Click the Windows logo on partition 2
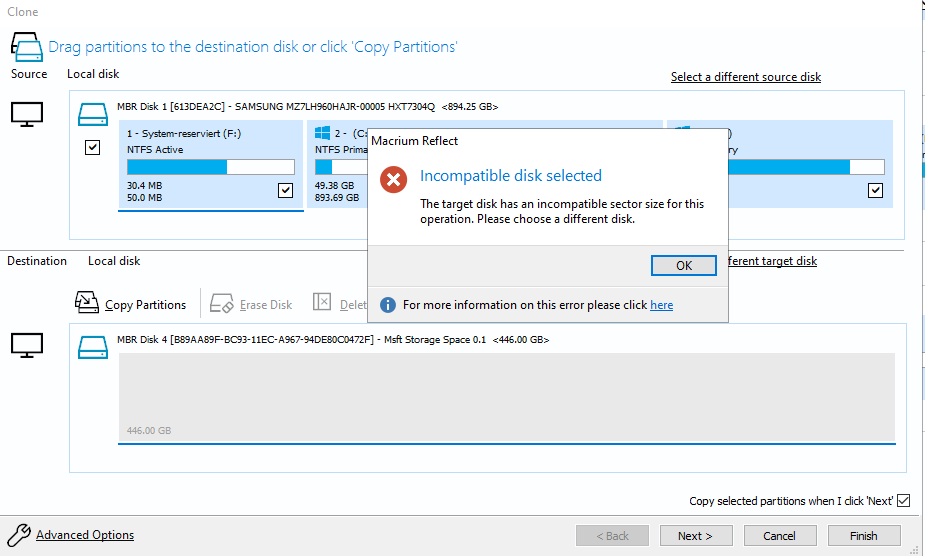Viewport: 925px width, 556px height. [323, 133]
